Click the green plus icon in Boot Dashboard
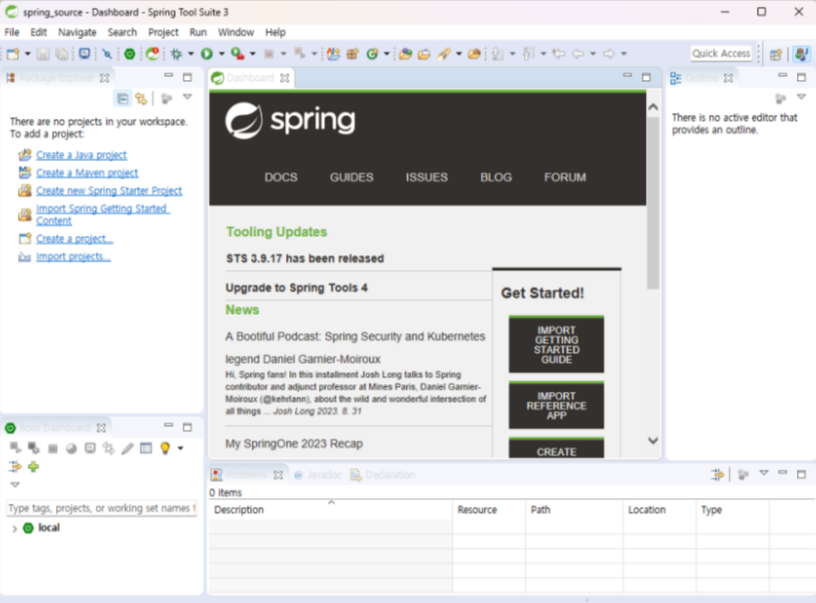This screenshot has height=603, width=816. pyautogui.click(x=34, y=467)
